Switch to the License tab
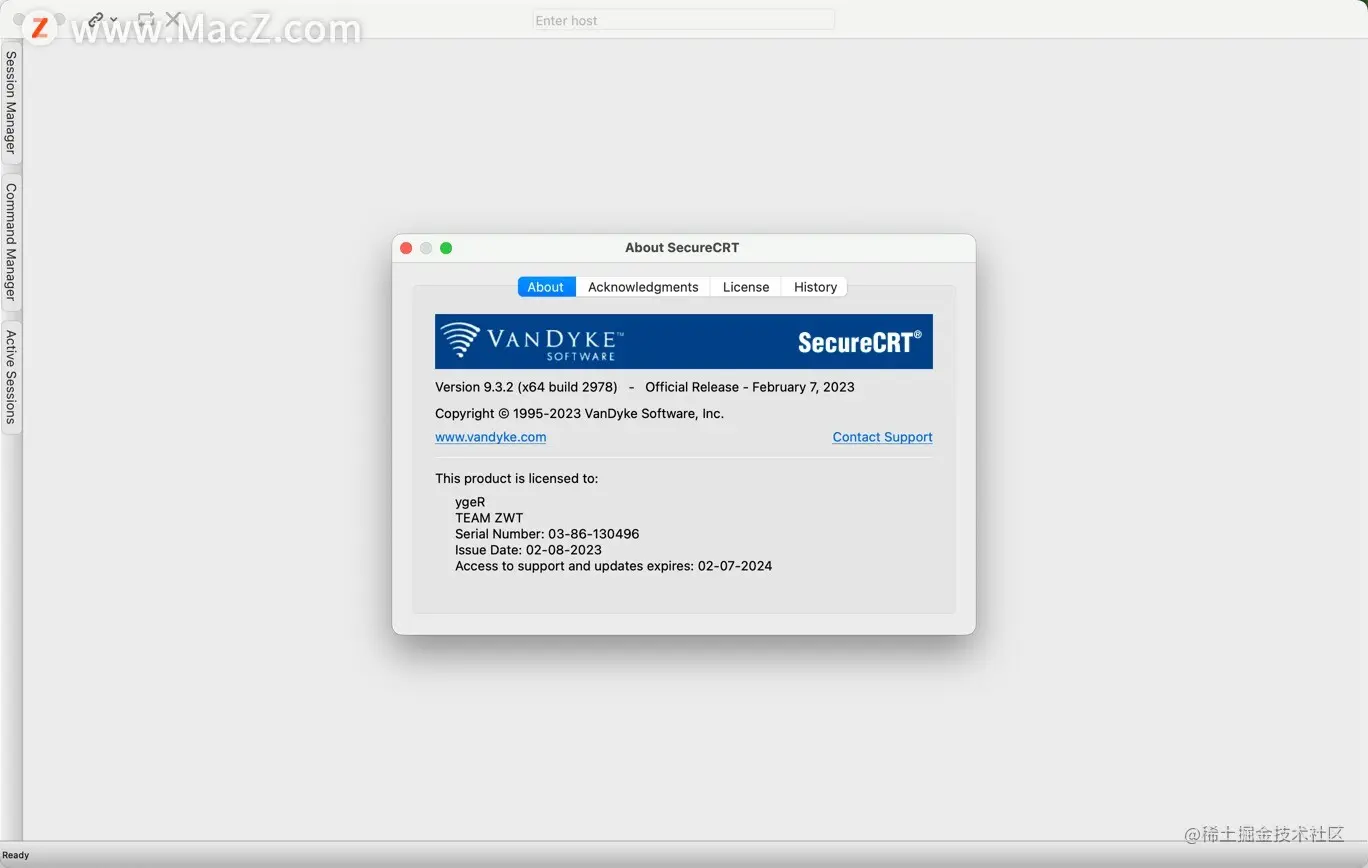The height and width of the screenshot is (868, 1368). [x=746, y=287]
